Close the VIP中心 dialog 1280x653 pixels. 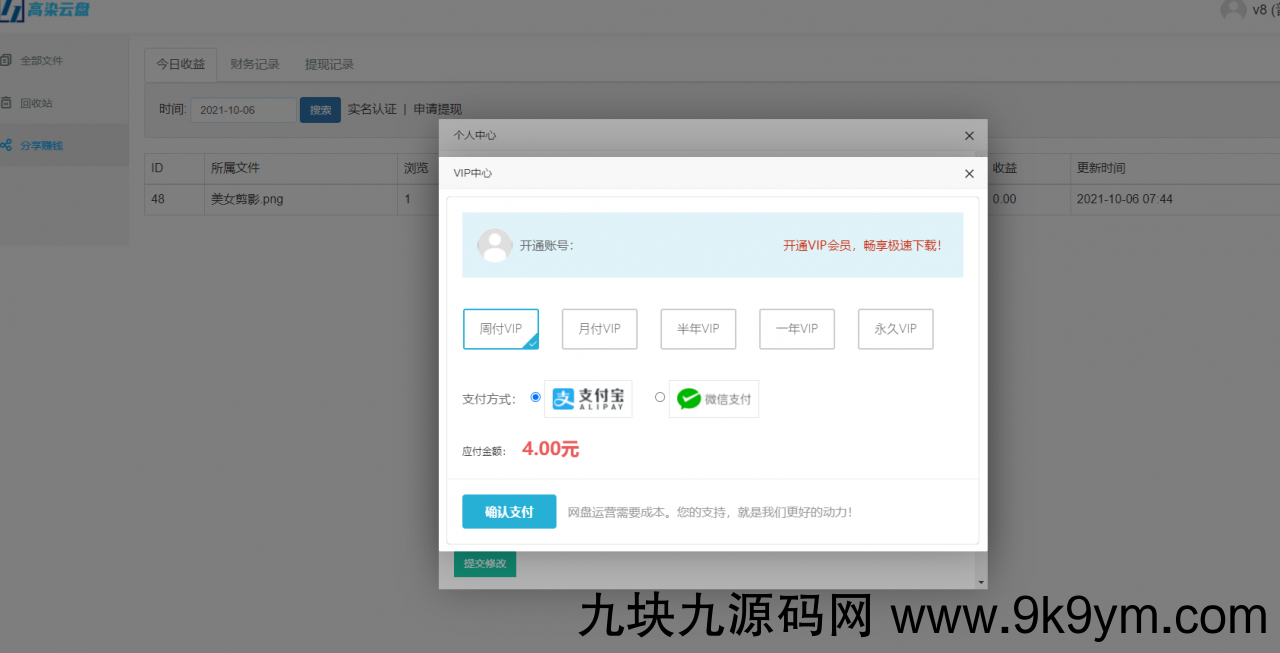(x=968, y=173)
